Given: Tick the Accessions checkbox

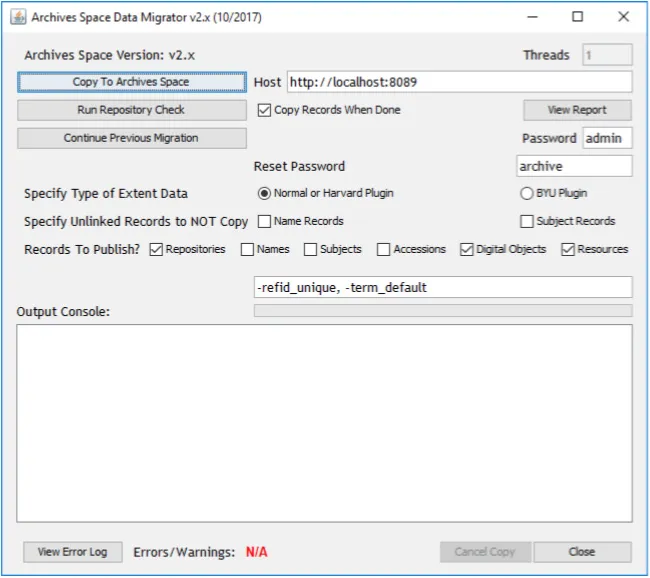Looking at the screenshot, I should (x=384, y=249).
